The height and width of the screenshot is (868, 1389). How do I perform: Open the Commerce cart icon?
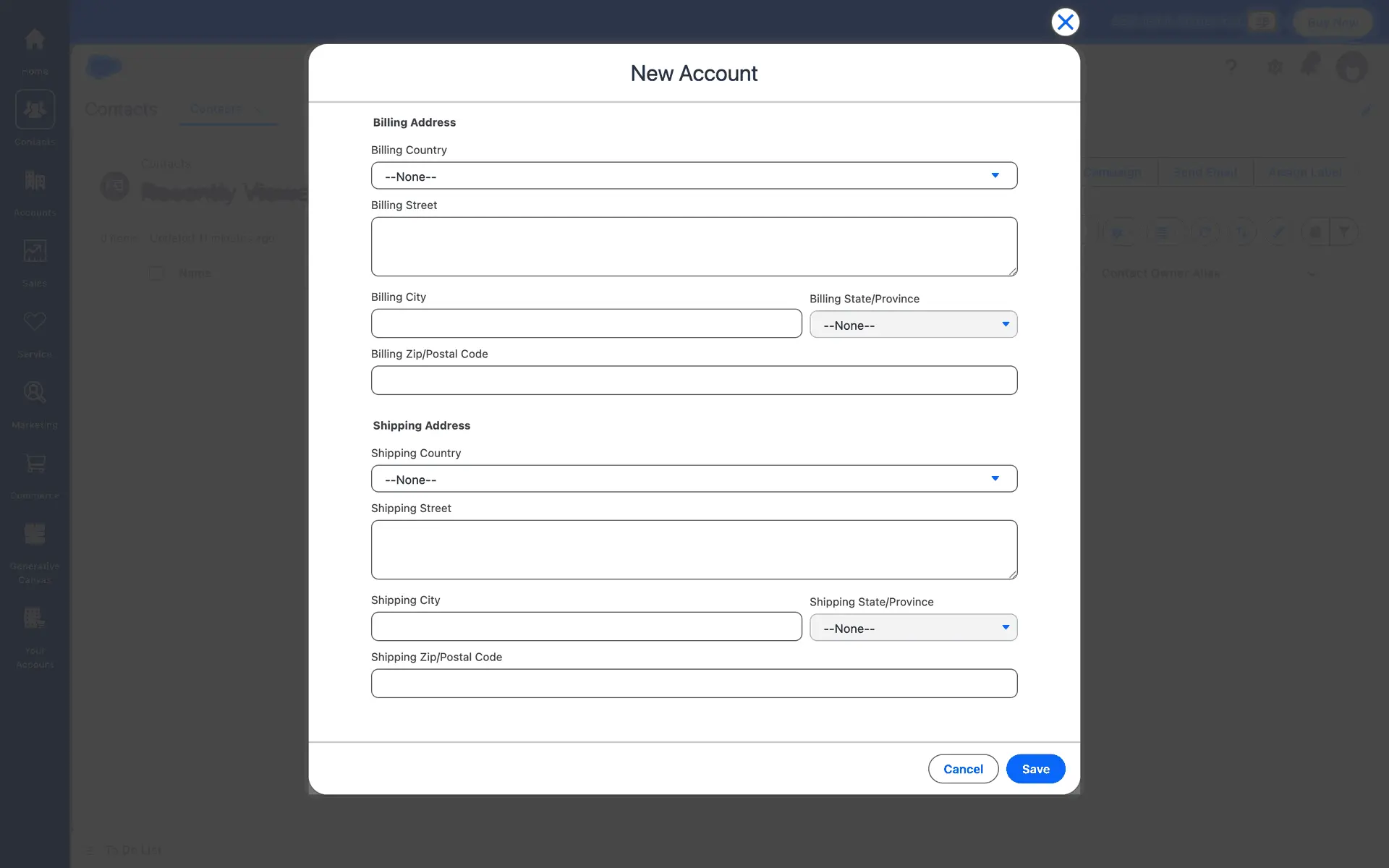[x=35, y=463]
